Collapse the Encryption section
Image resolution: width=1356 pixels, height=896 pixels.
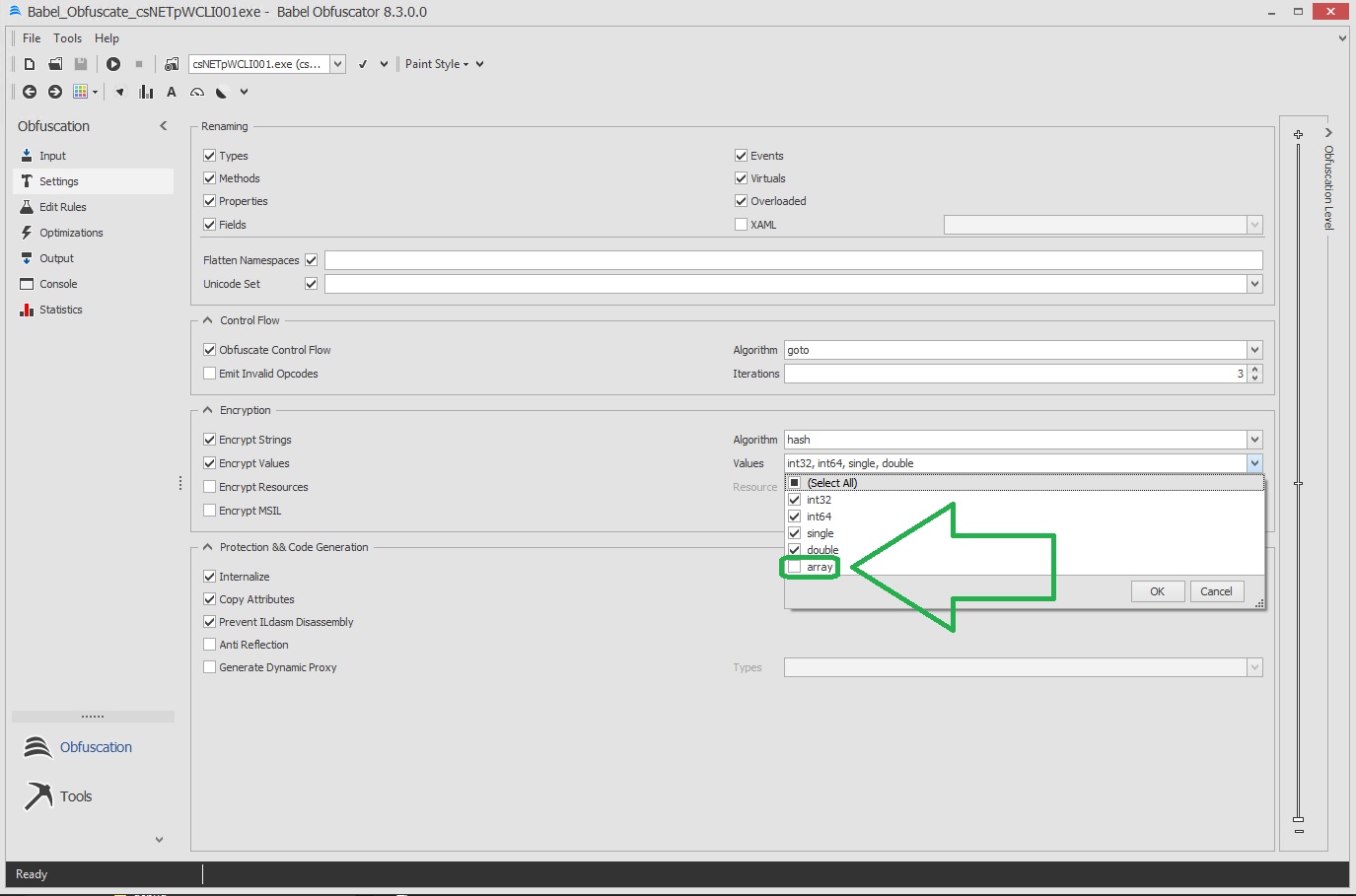(x=208, y=410)
